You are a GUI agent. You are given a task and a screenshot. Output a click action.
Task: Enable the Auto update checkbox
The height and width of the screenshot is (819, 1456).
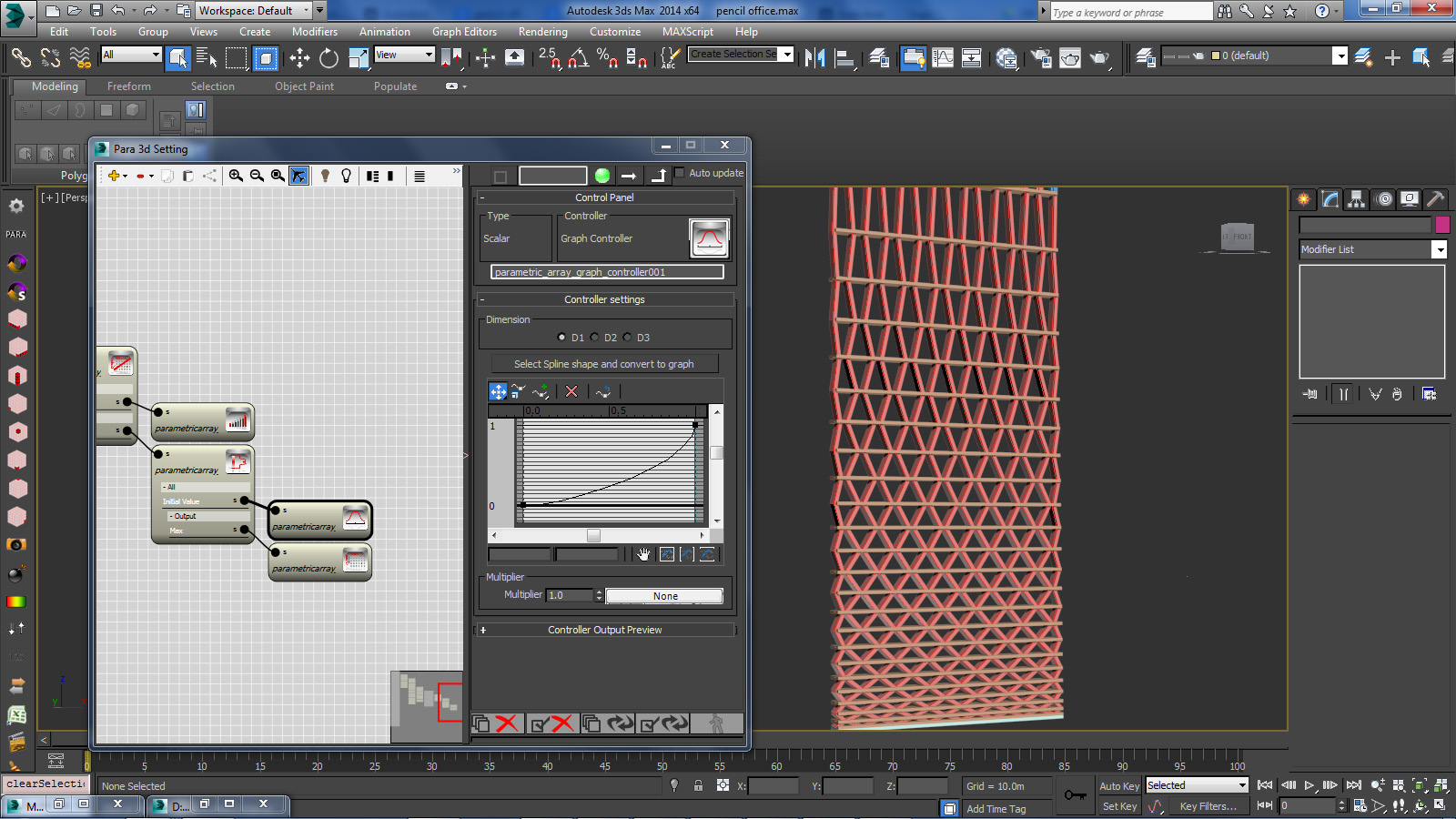point(679,173)
